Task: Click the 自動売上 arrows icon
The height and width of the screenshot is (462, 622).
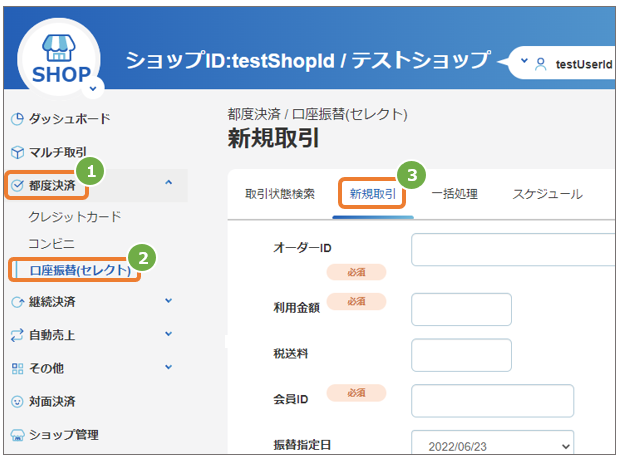Action: coord(17,335)
